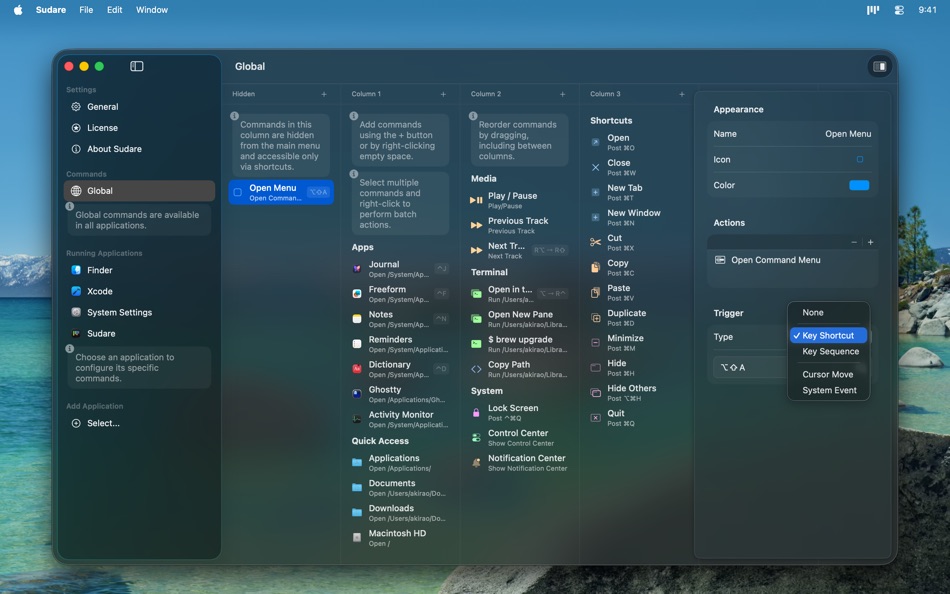Screen dimensions: 950x594
Task: Select Xcode under Running Applications
Action: click(139, 292)
